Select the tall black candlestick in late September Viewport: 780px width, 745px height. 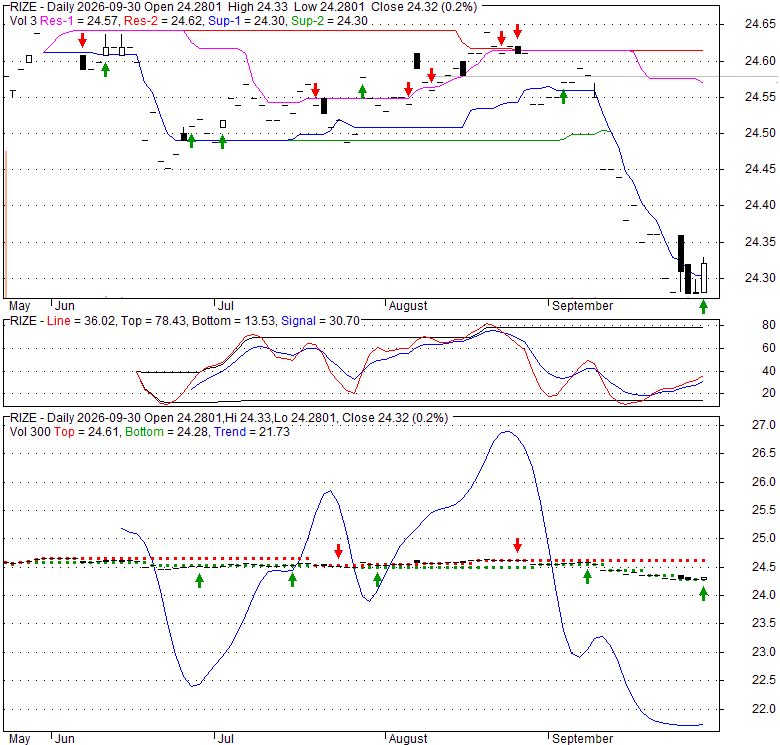pyautogui.click(x=681, y=254)
